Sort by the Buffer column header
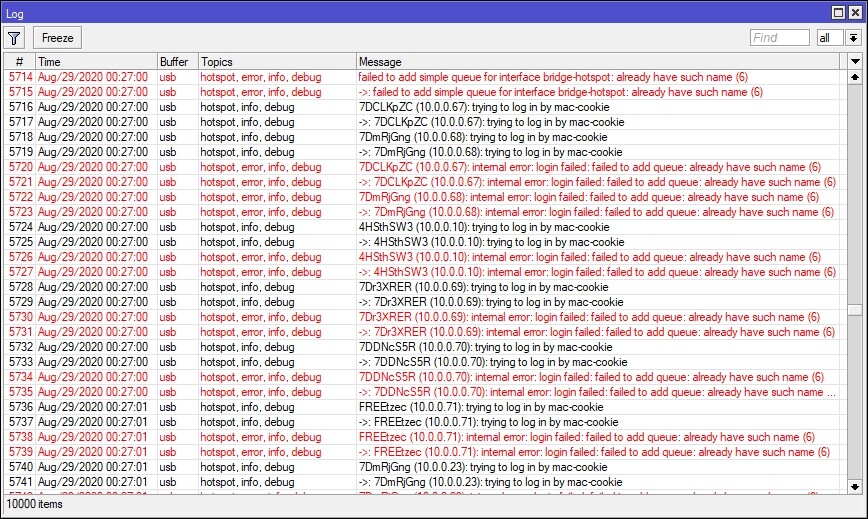 [x=178, y=61]
